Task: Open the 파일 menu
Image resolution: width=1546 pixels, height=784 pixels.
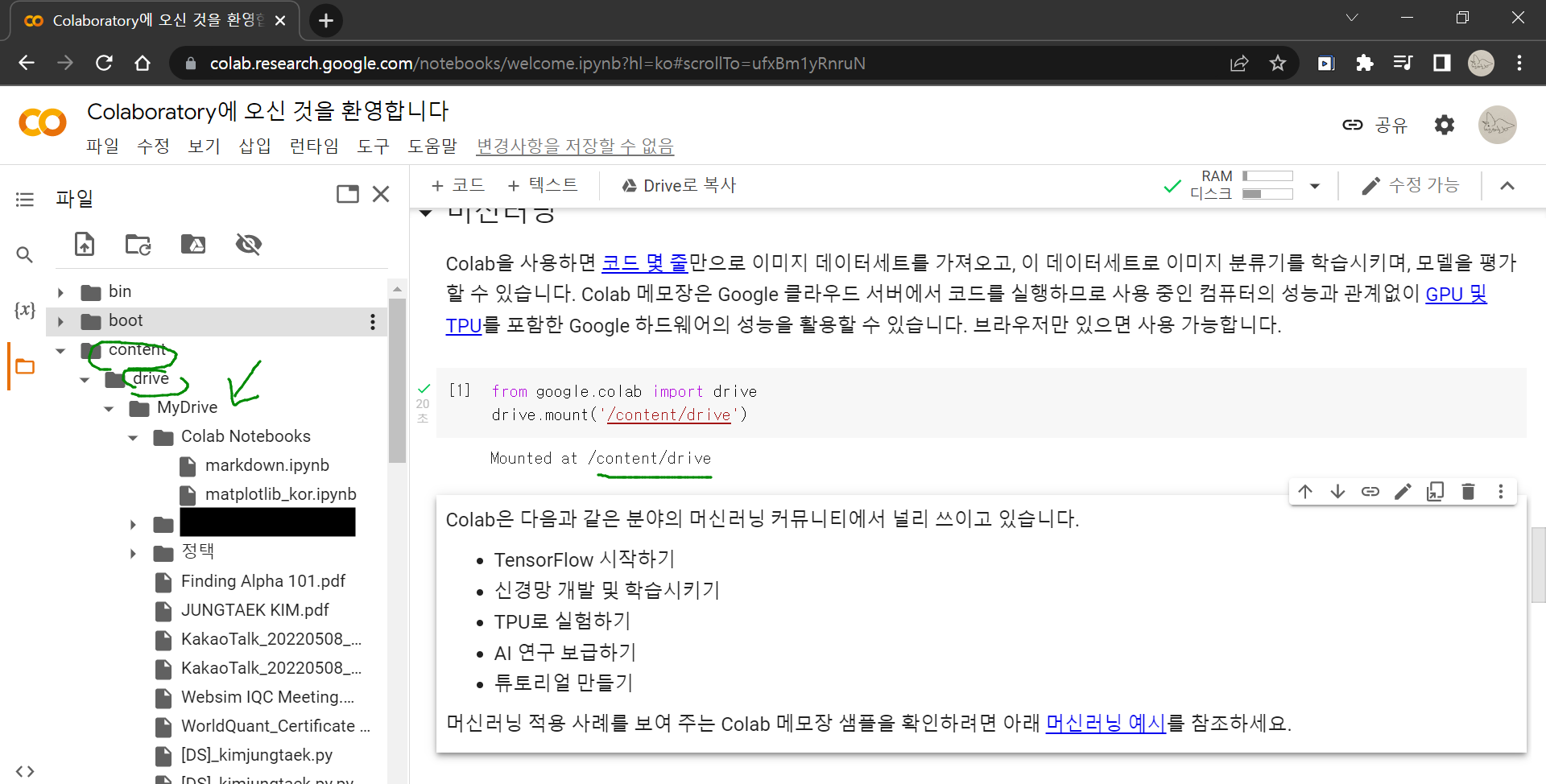Action: coord(102,146)
